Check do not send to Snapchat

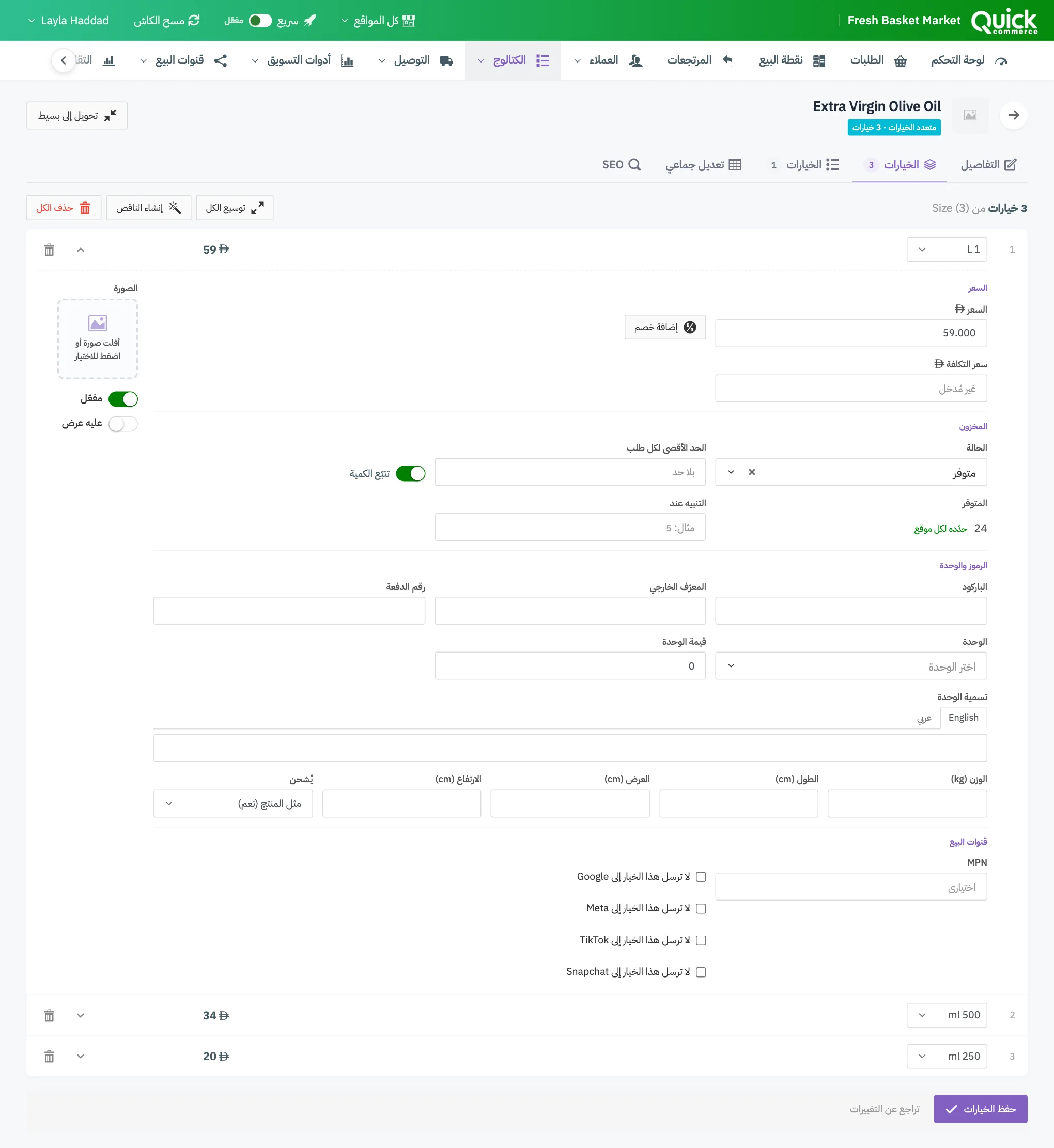(701, 972)
